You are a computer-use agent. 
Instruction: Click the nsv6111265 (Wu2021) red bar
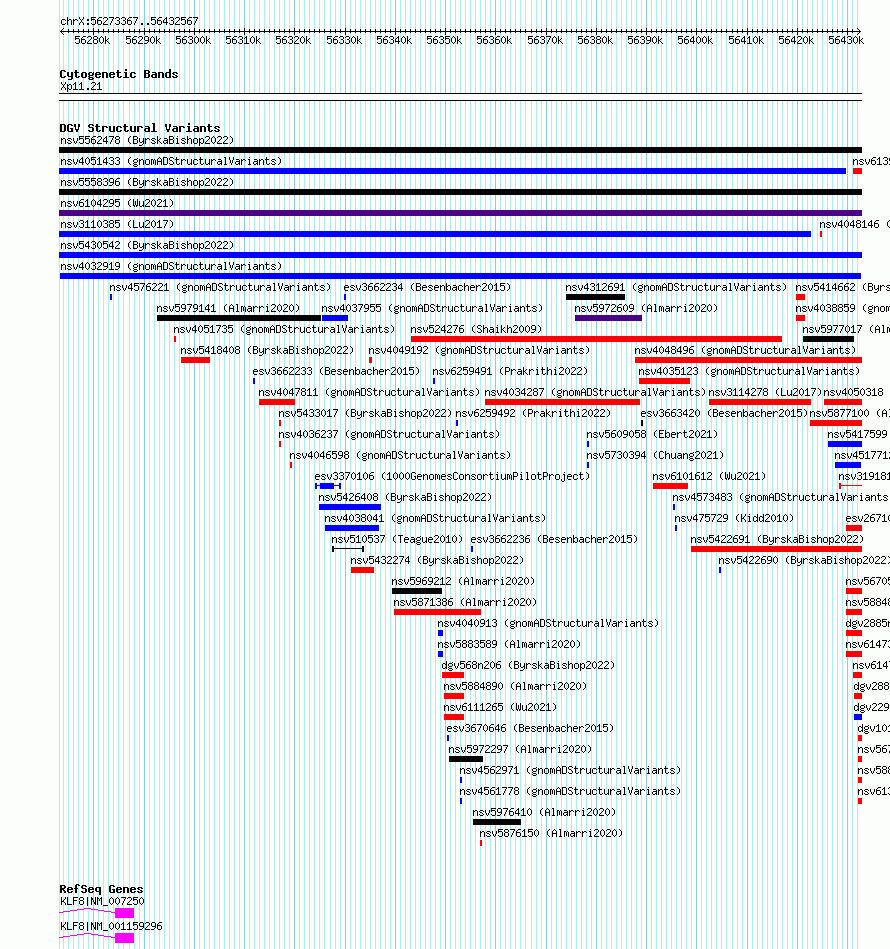point(454,717)
